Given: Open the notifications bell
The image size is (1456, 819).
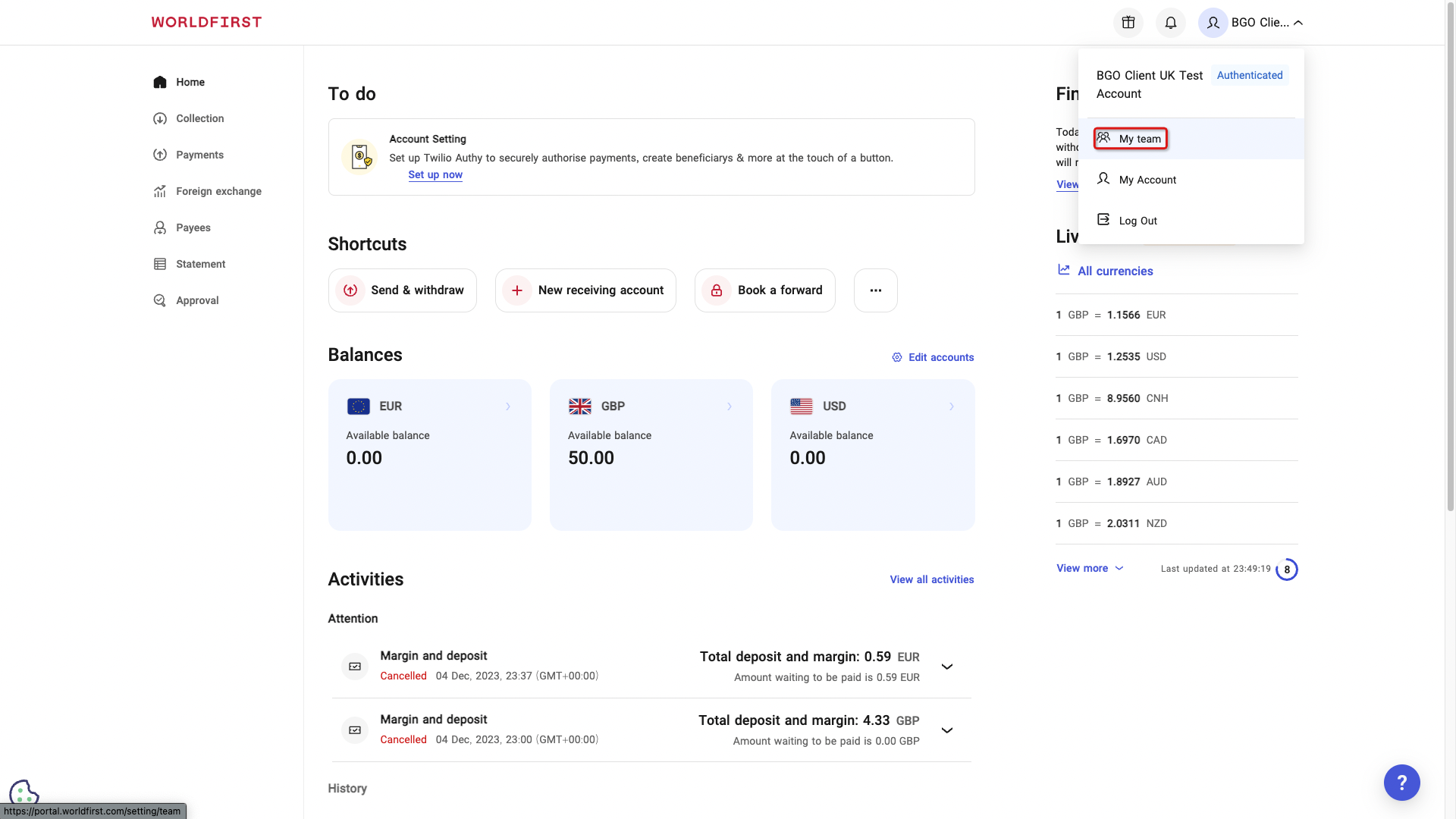Looking at the screenshot, I should pyautogui.click(x=1170, y=23).
